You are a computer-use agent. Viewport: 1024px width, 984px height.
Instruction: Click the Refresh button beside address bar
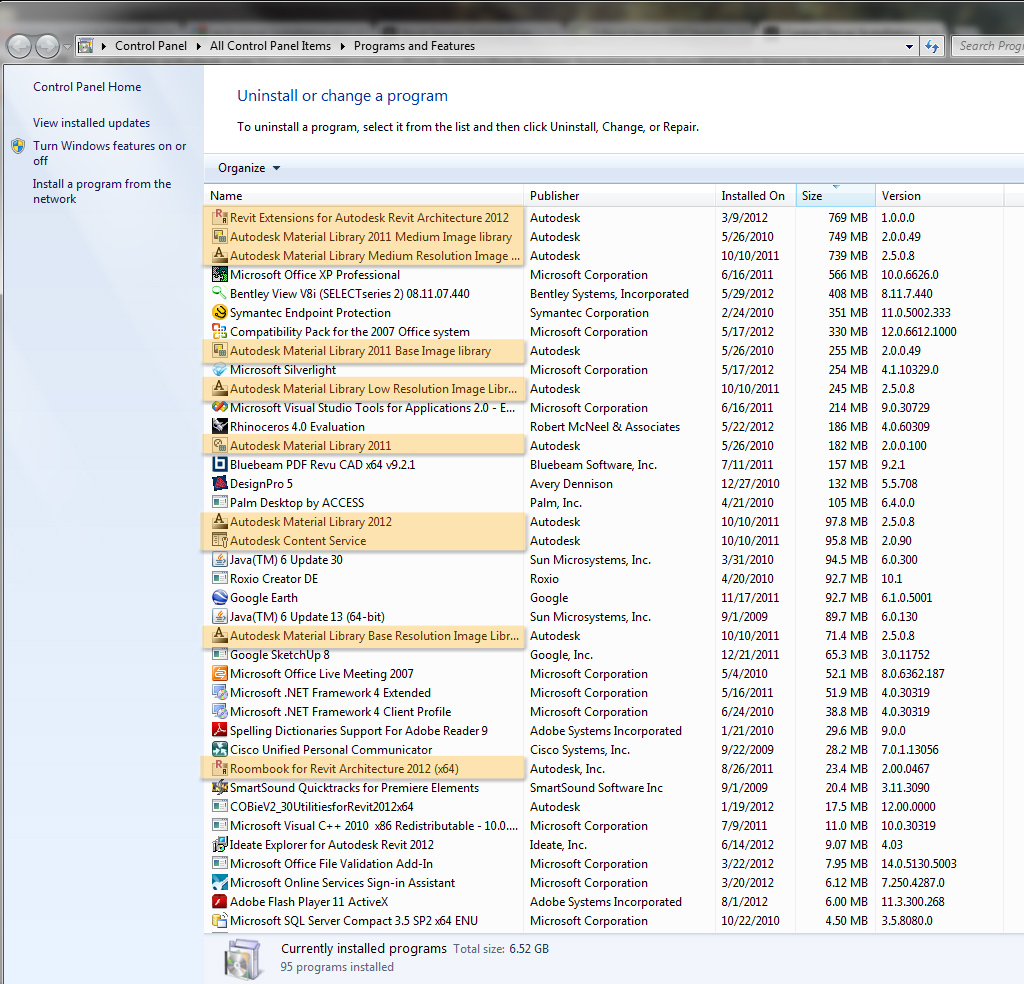(x=932, y=46)
